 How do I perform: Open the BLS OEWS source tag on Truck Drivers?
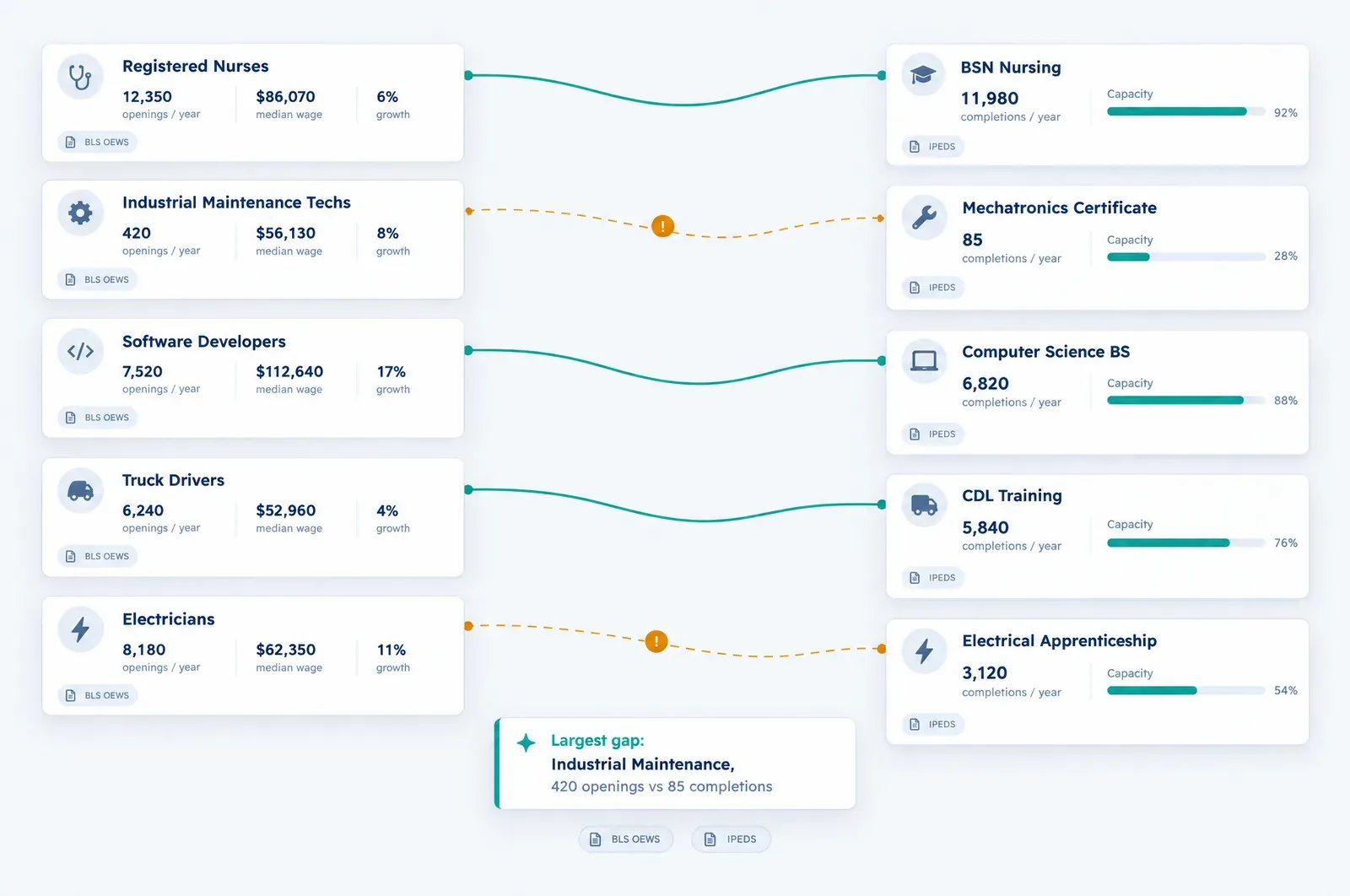point(98,556)
